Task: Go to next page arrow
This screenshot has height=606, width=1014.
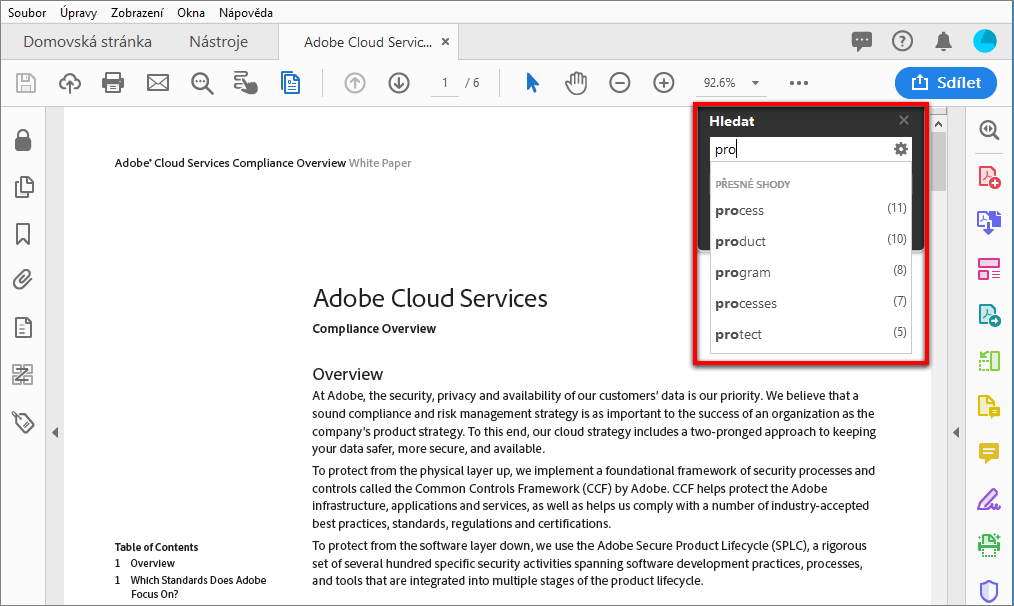Action: click(399, 83)
